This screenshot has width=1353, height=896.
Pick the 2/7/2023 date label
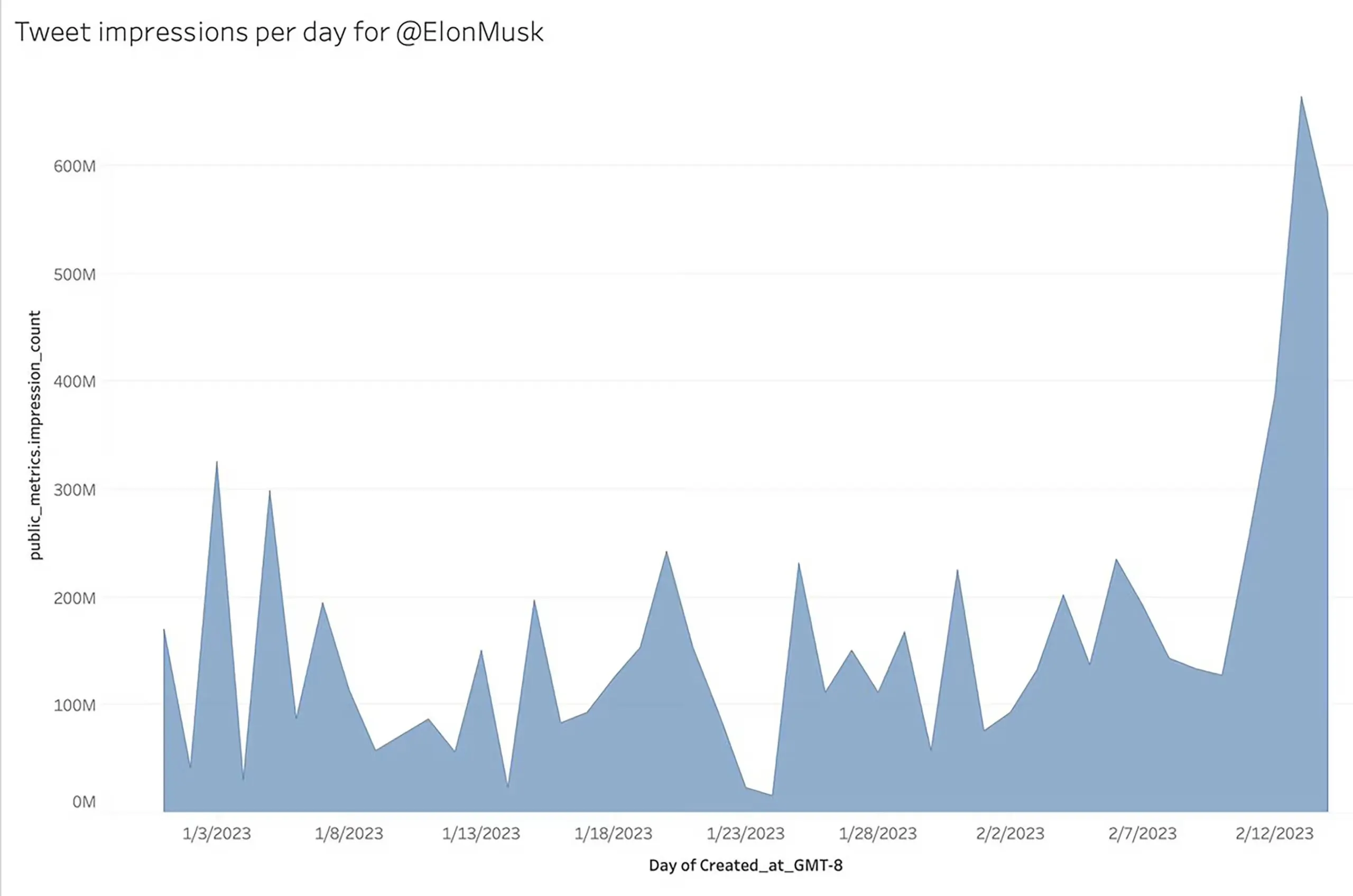[1142, 834]
